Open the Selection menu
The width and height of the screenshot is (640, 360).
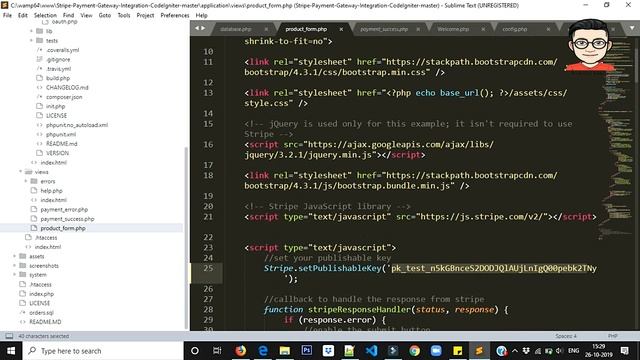pos(45,15)
